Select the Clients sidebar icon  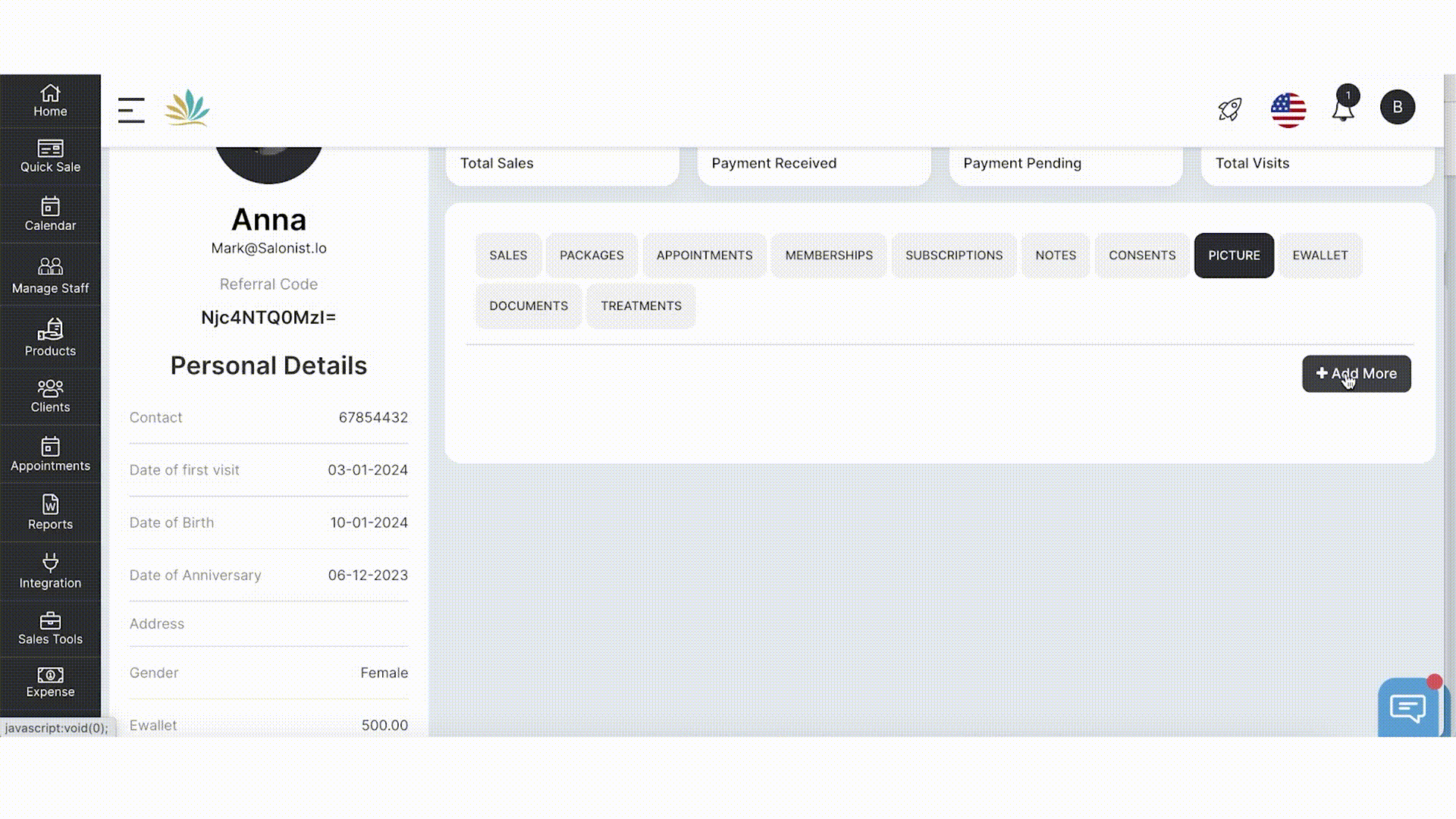(x=50, y=395)
